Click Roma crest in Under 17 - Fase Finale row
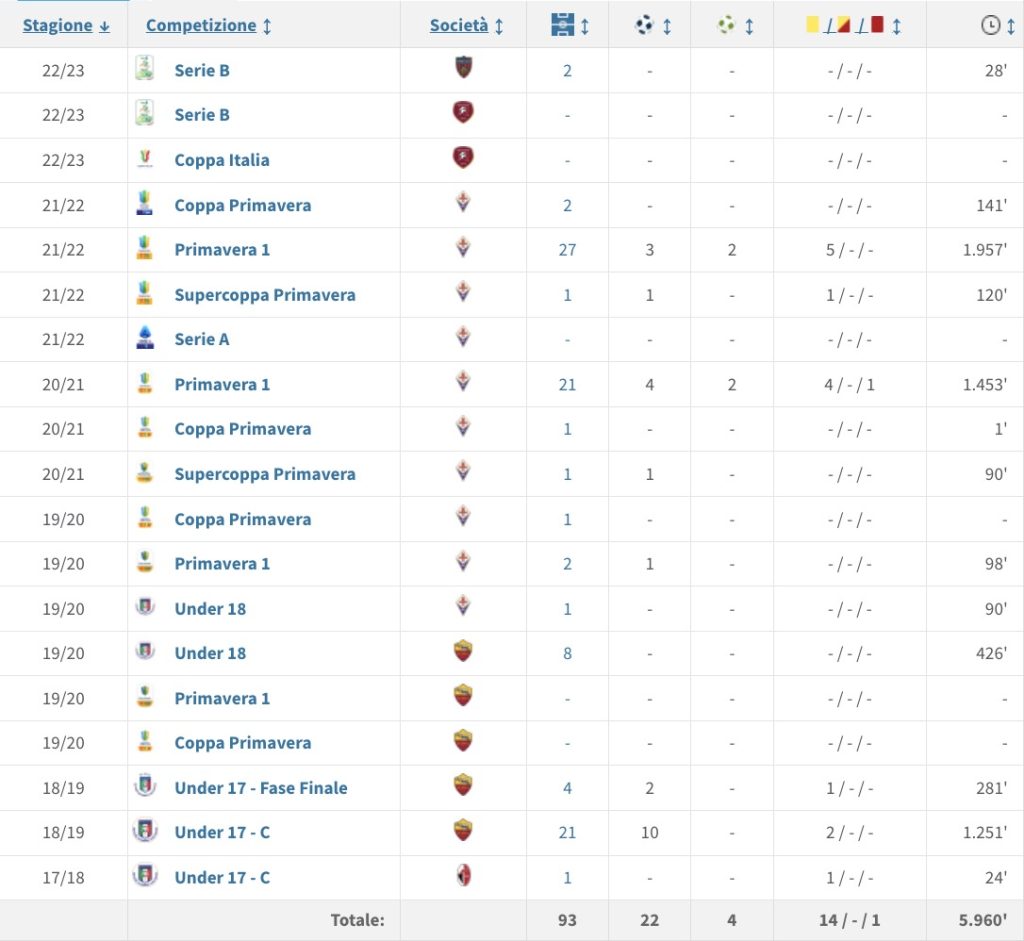The width and height of the screenshot is (1024, 941). [462, 787]
